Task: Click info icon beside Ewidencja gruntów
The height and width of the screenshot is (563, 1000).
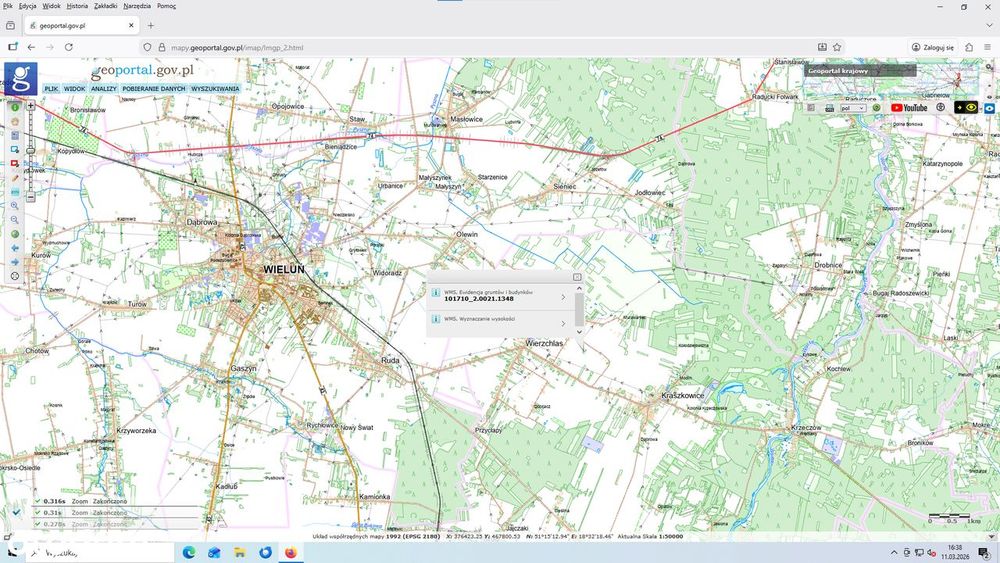Action: coord(436,292)
